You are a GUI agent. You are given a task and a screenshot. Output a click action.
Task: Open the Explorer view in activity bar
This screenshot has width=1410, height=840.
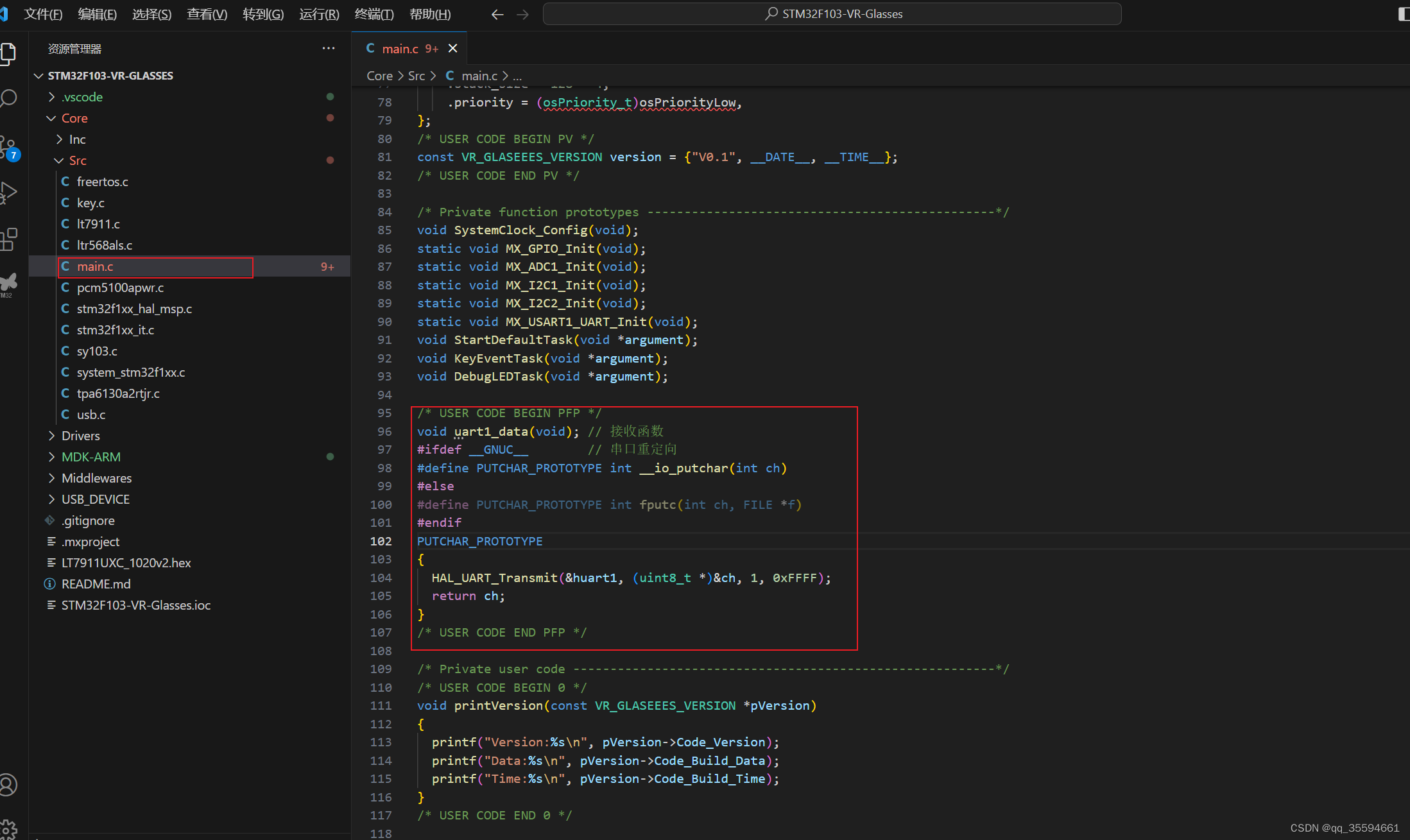coord(8,53)
